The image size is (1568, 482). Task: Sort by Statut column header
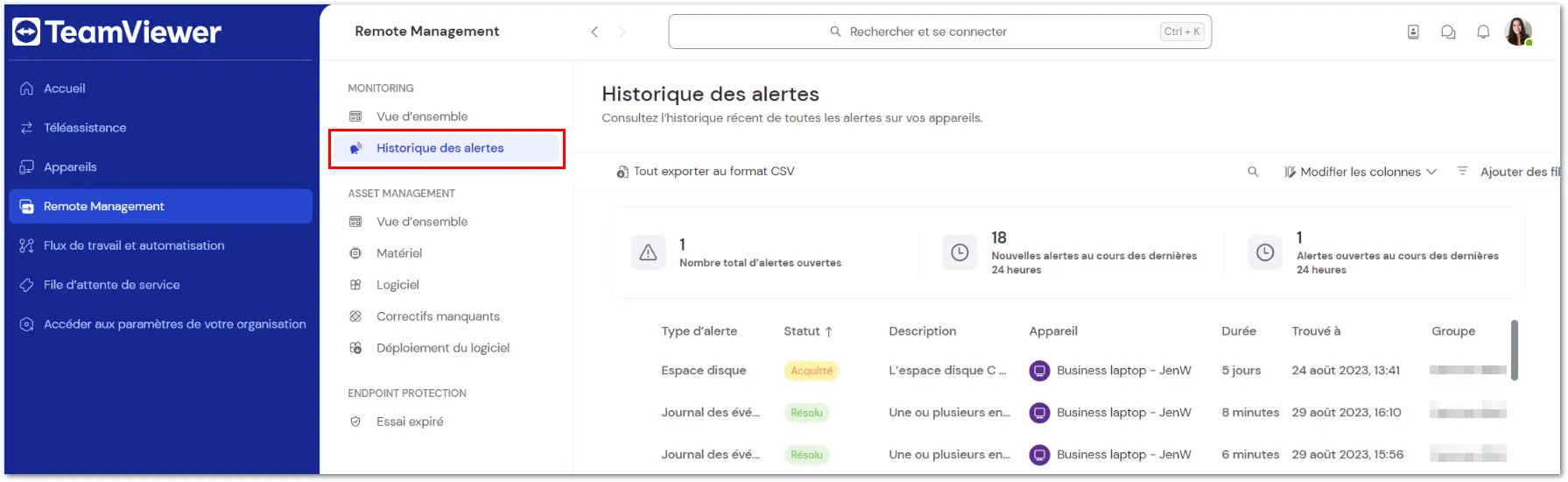808,331
